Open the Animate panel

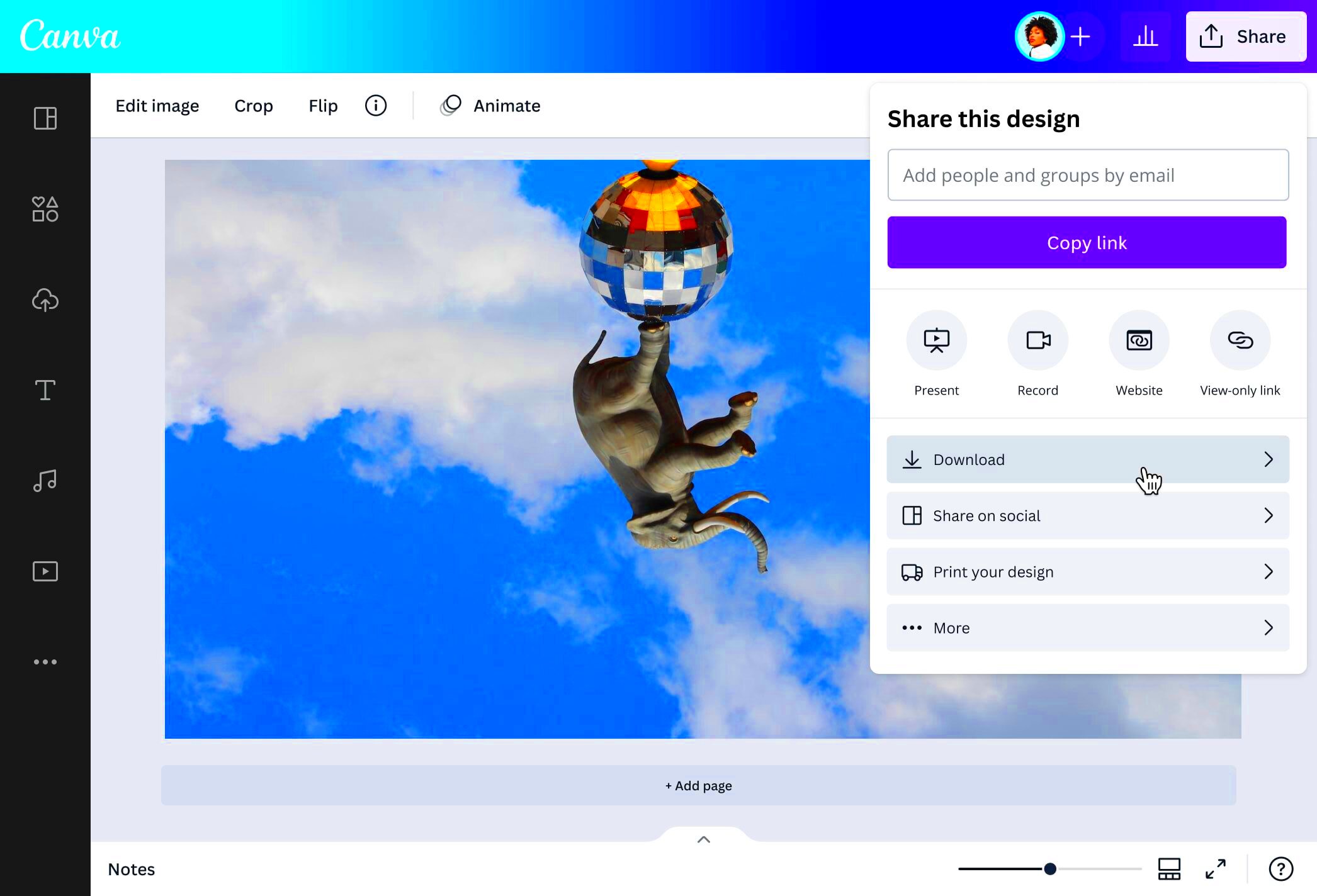click(x=506, y=105)
